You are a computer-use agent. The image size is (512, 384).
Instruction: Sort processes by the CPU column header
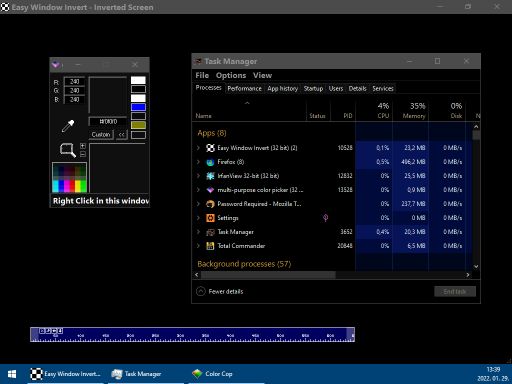tap(374, 110)
